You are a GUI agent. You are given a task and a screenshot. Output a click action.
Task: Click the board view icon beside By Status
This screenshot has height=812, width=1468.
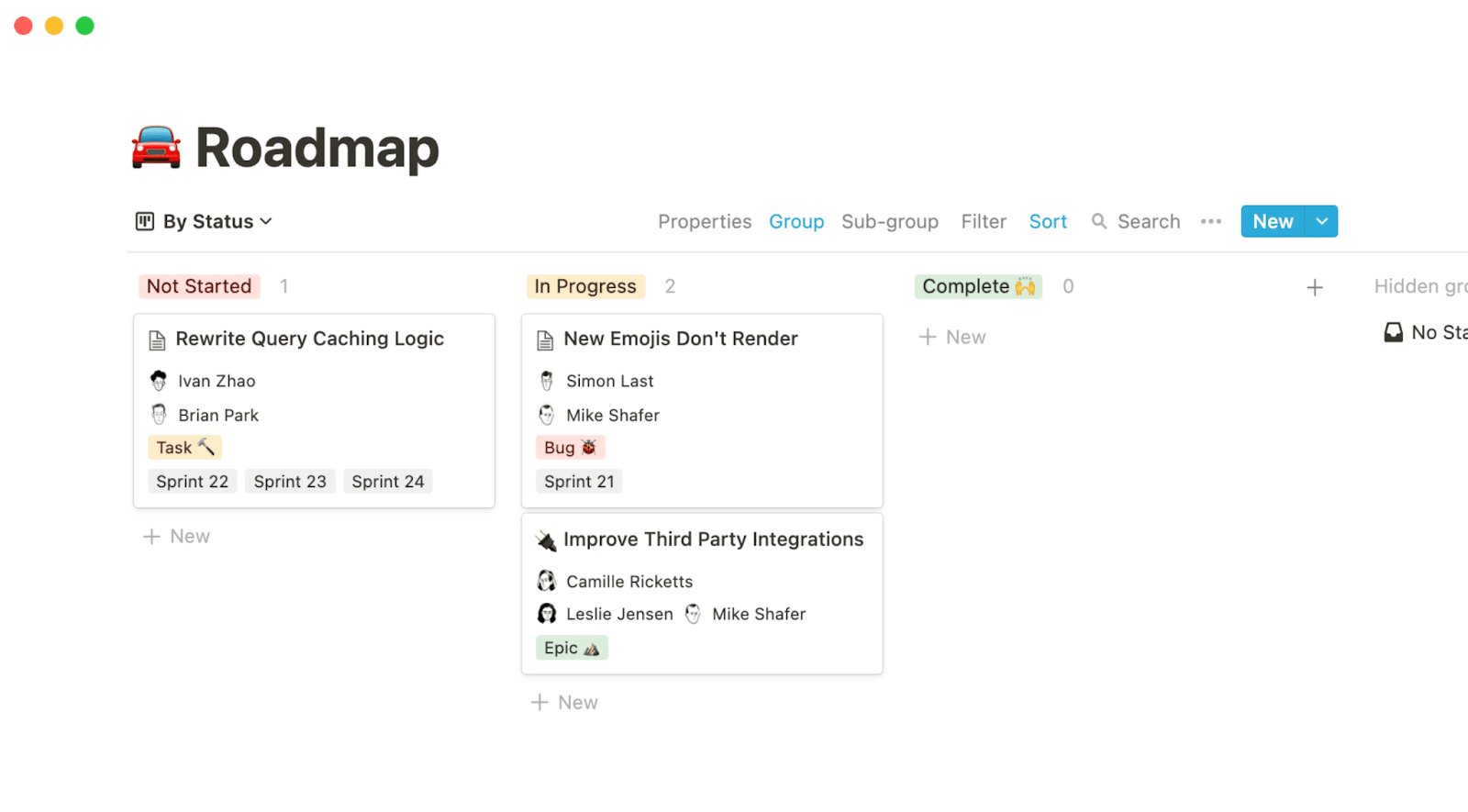145,221
